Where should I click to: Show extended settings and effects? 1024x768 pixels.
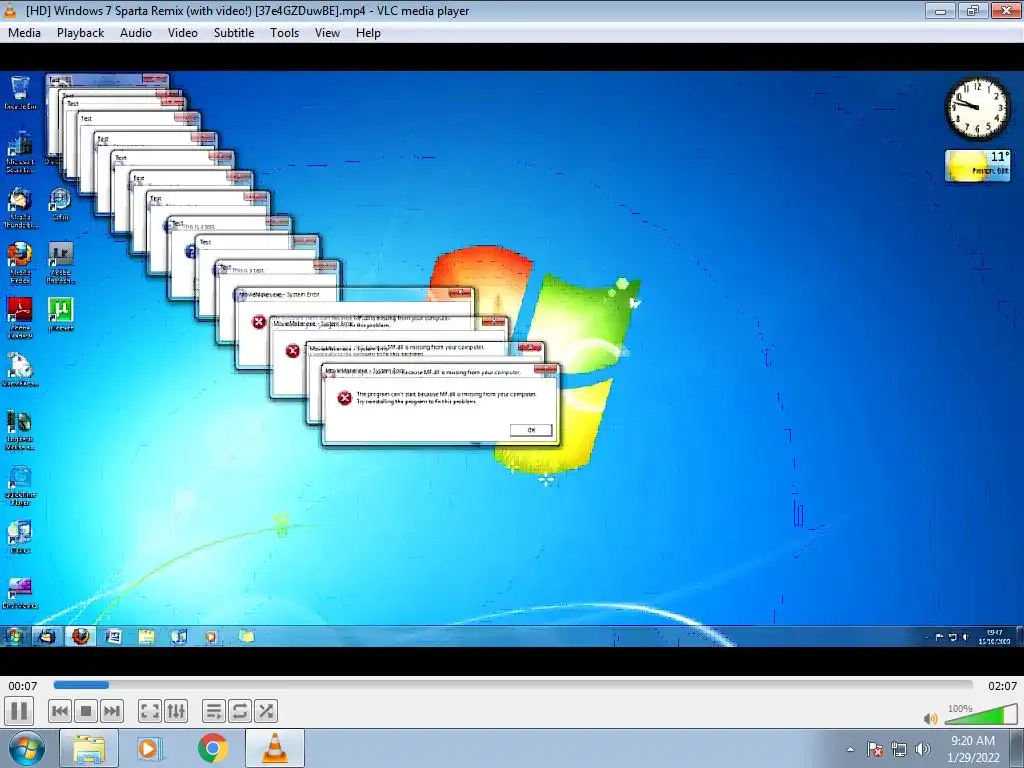176,711
